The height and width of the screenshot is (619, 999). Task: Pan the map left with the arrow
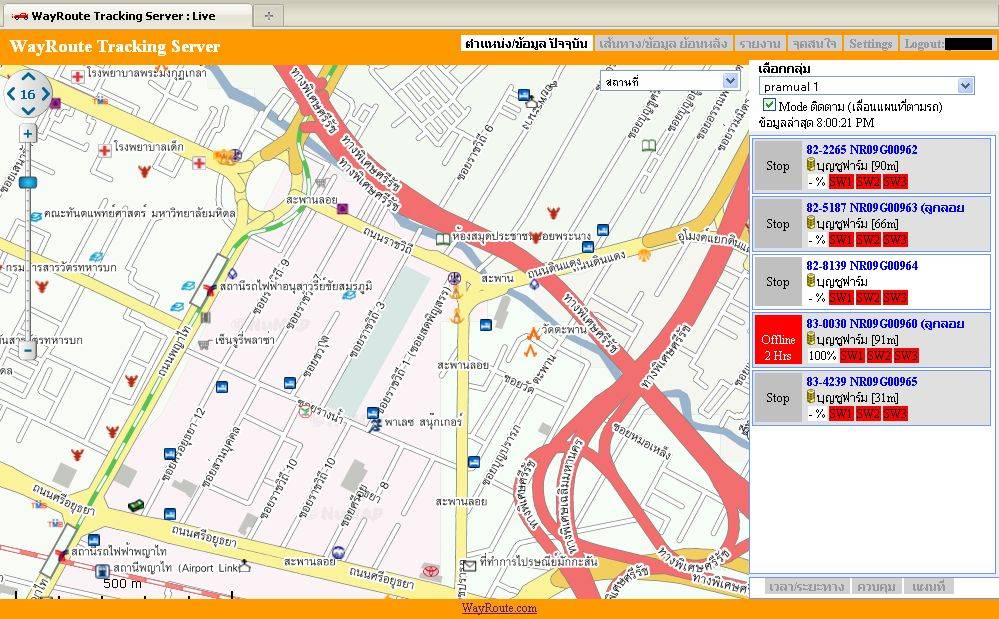pyautogui.click(x=11, y=95)
